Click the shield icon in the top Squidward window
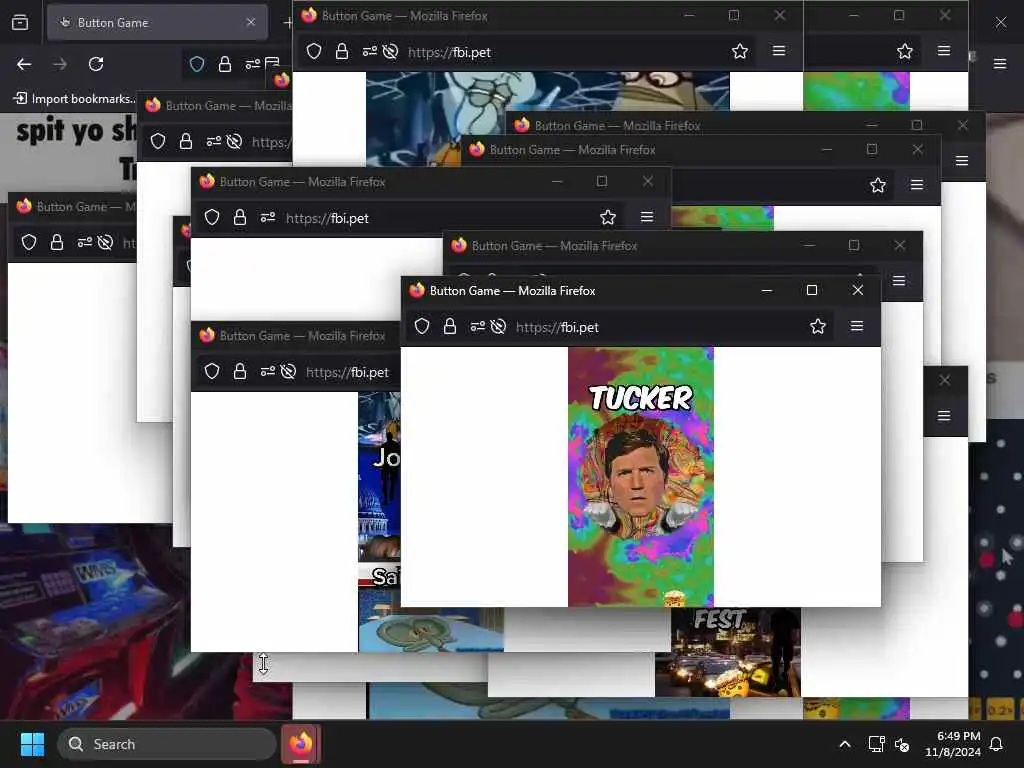Viewport: 1024px width, 768px height. (314, 52)
